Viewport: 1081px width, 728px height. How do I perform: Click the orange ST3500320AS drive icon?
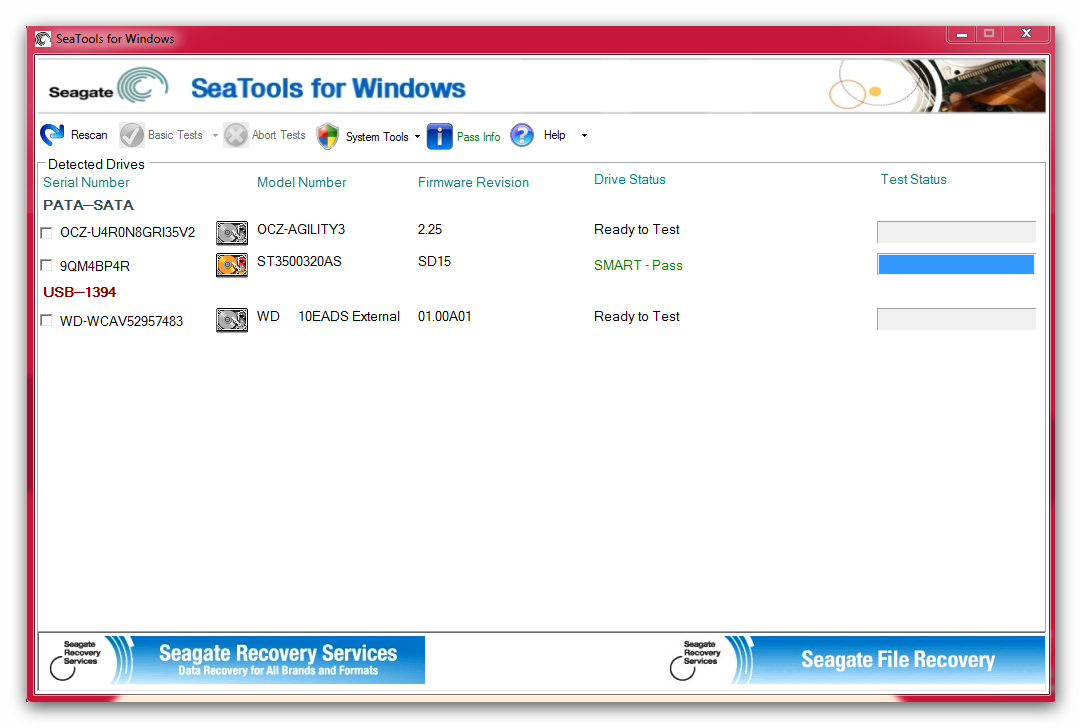tap(232, 265)
